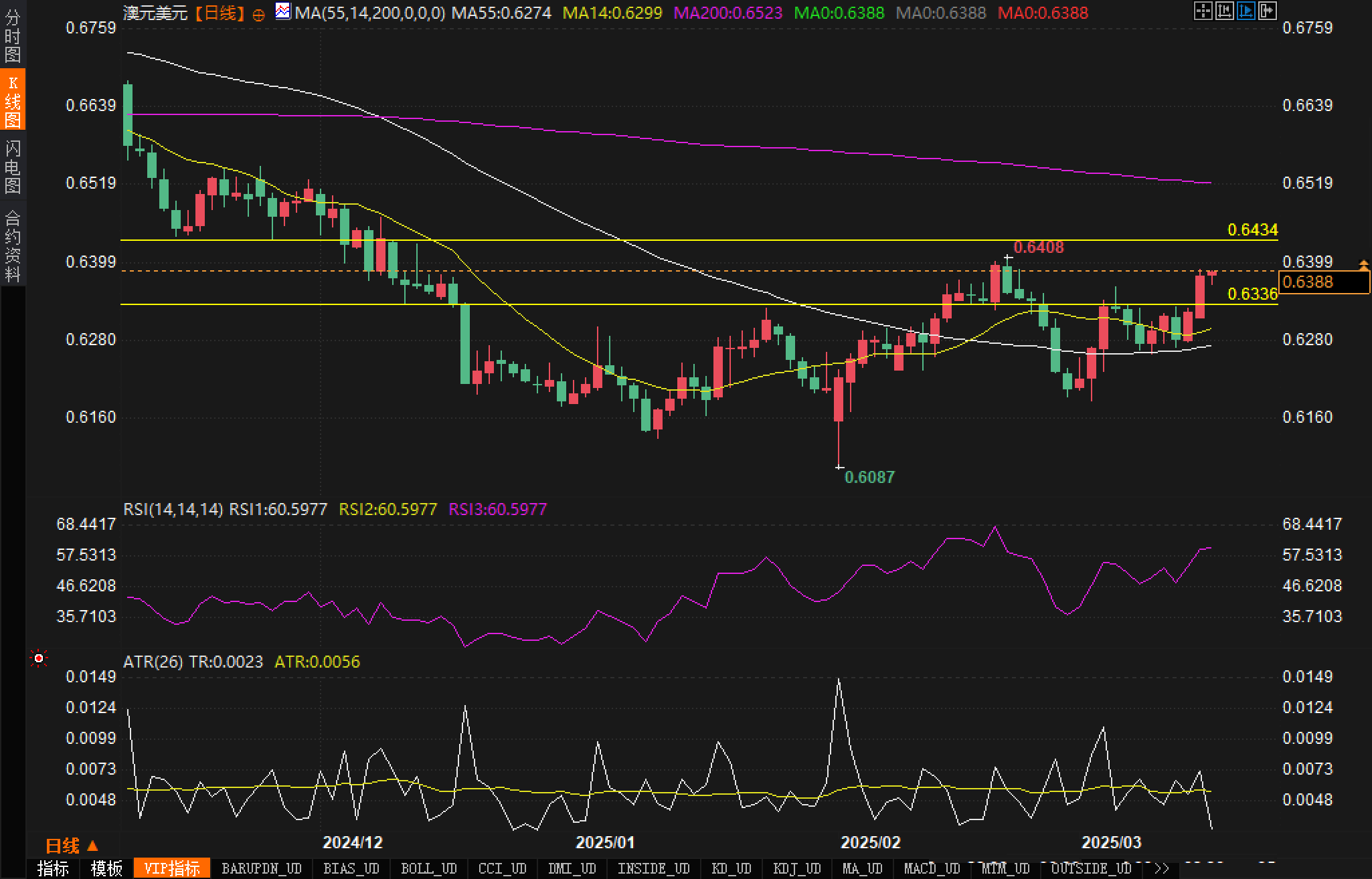
Task: Click the RSI3:60.5977 magenta label
Action: click(498, 509)
